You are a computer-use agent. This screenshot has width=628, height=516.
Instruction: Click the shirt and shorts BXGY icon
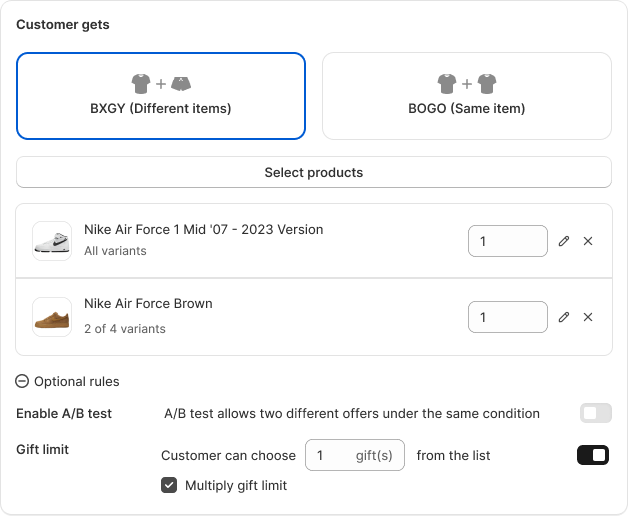pos(160,84)
